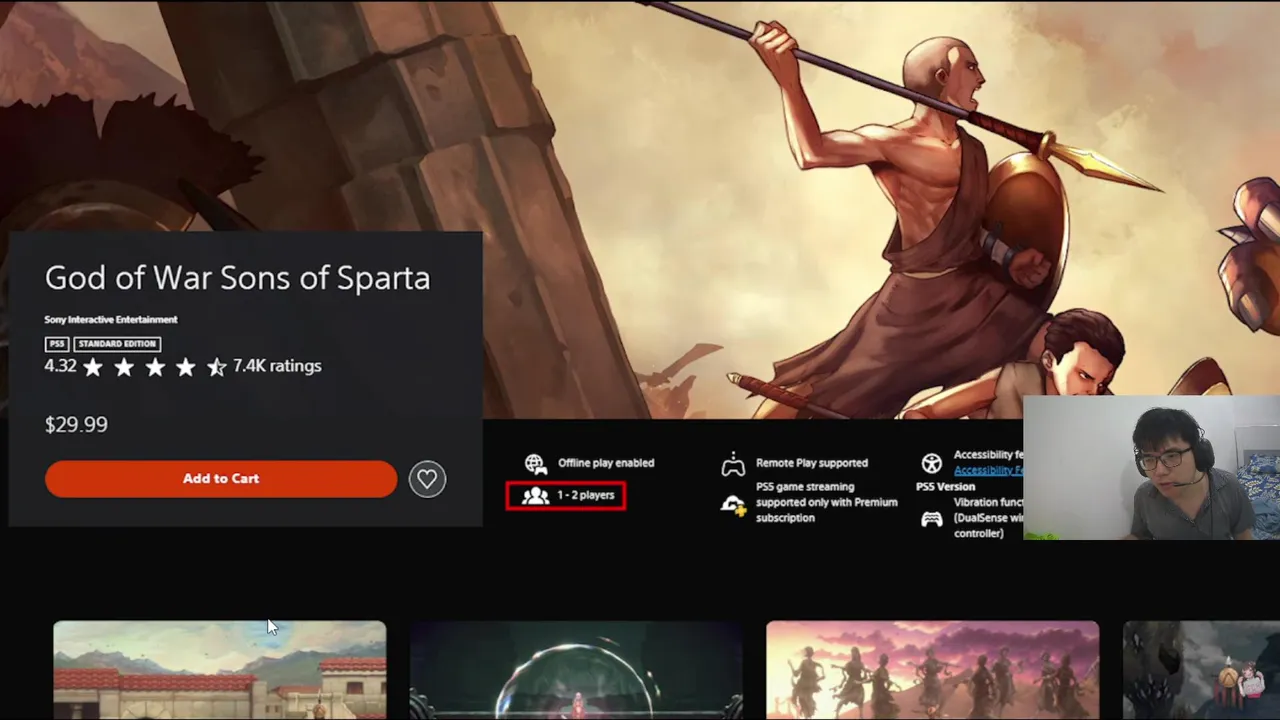Click the STANDARD EDITION badge
1280x720 pixels.
click(x=117, y=344)
